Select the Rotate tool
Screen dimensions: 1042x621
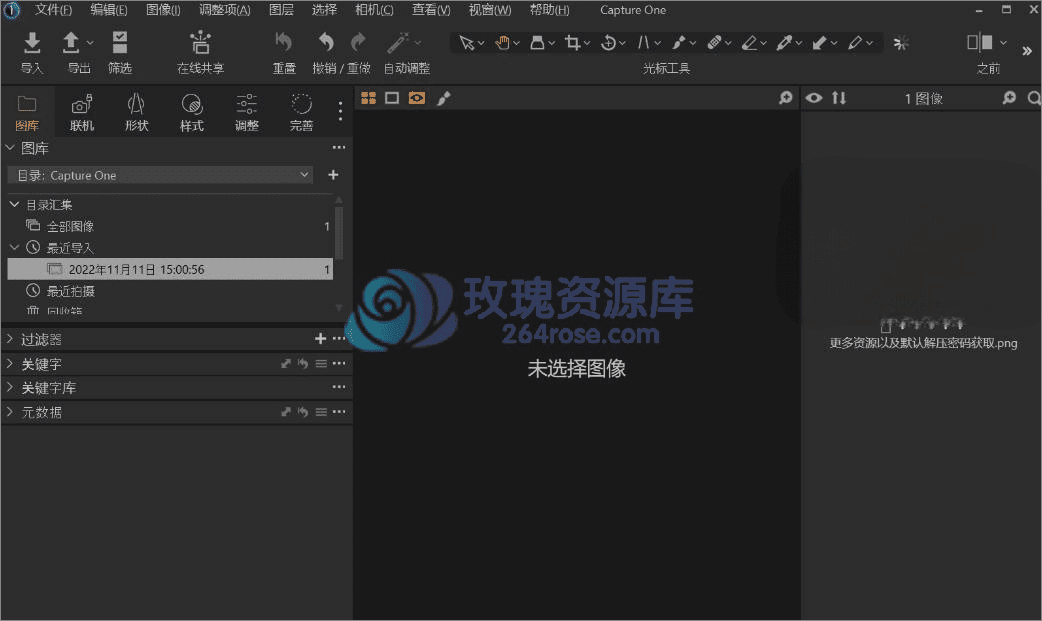pos(607,43)
